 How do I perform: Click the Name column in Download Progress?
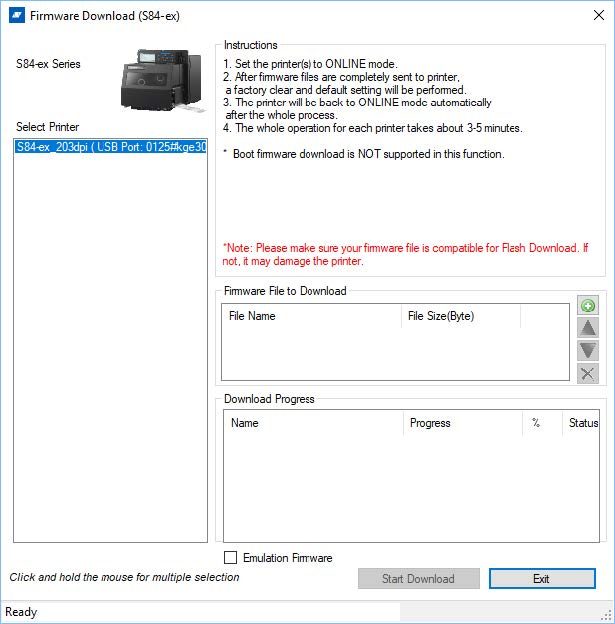pyautogui.click(x=314, y=423)
